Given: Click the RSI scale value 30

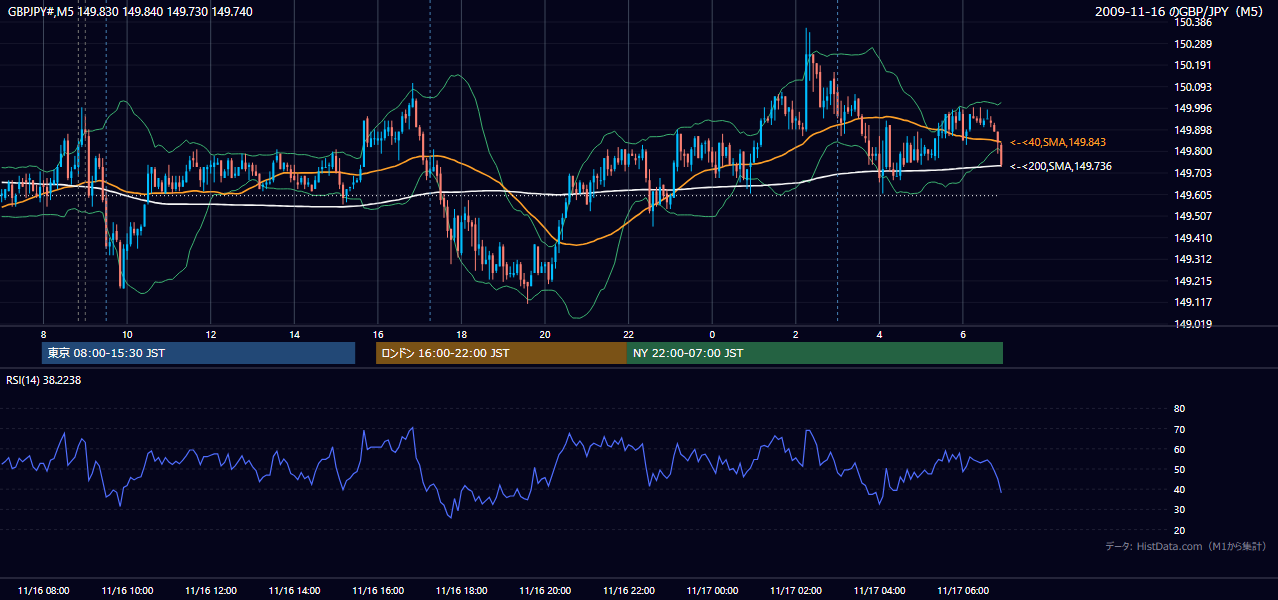Looking at the screenshot, I should [1179, 510].
